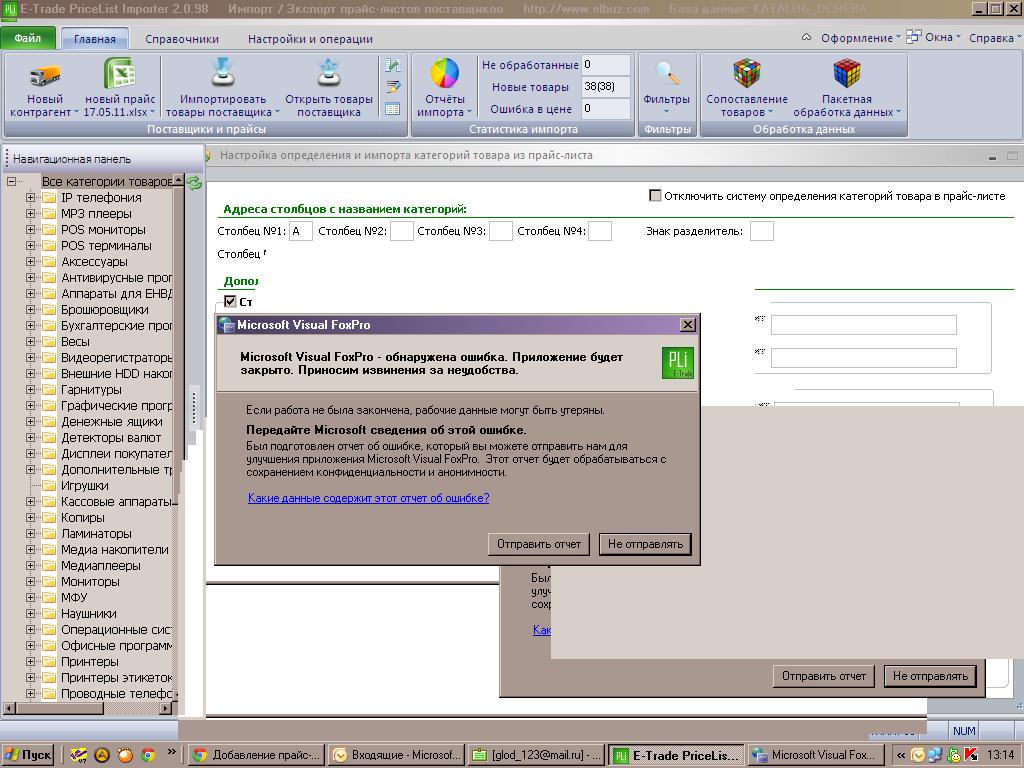Open Сопоставление товаров cube icon
This screenshot has width=1024, height=768.
coord(746,73)
